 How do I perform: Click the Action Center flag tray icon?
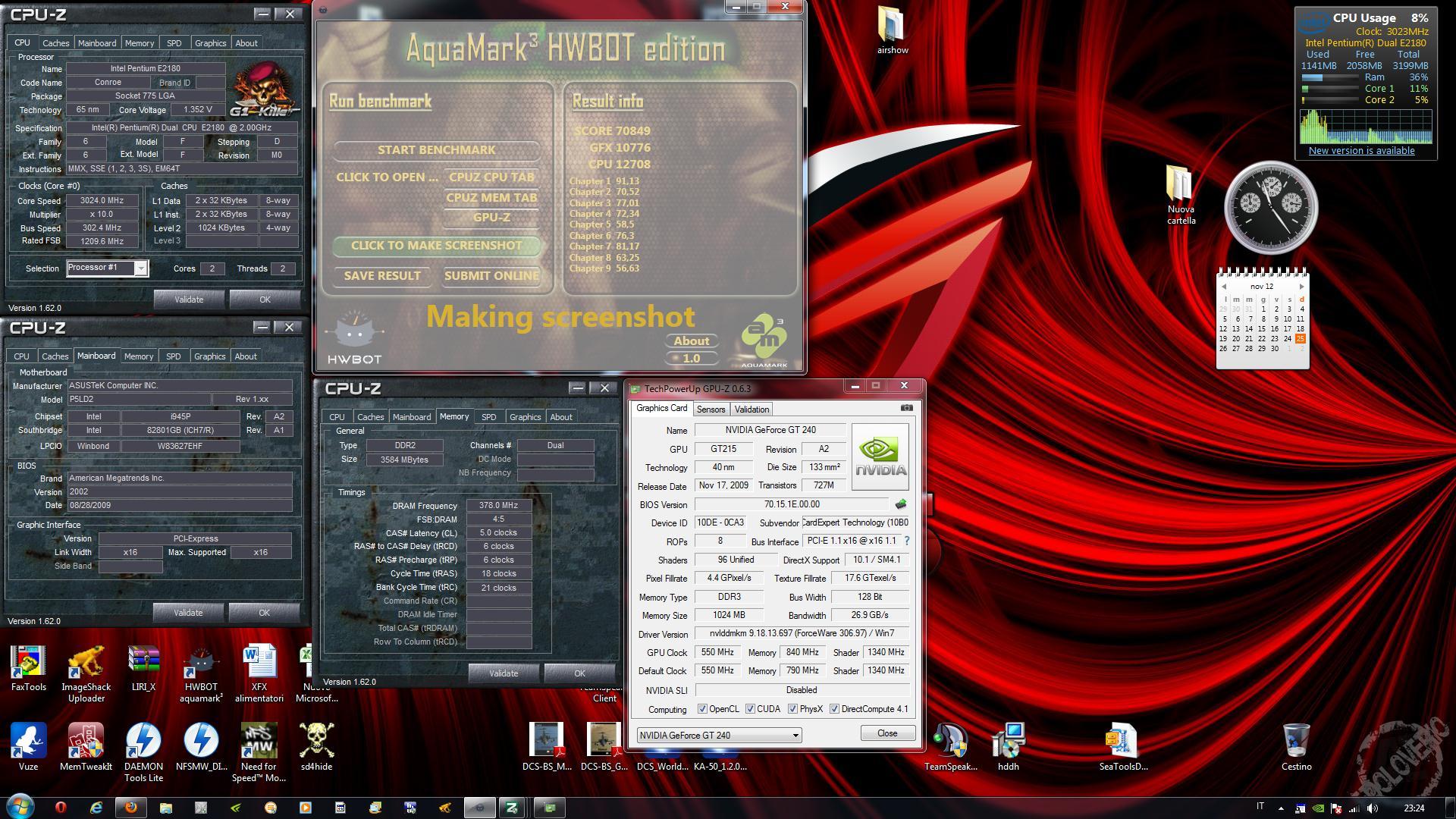[x=1336, y=808]
